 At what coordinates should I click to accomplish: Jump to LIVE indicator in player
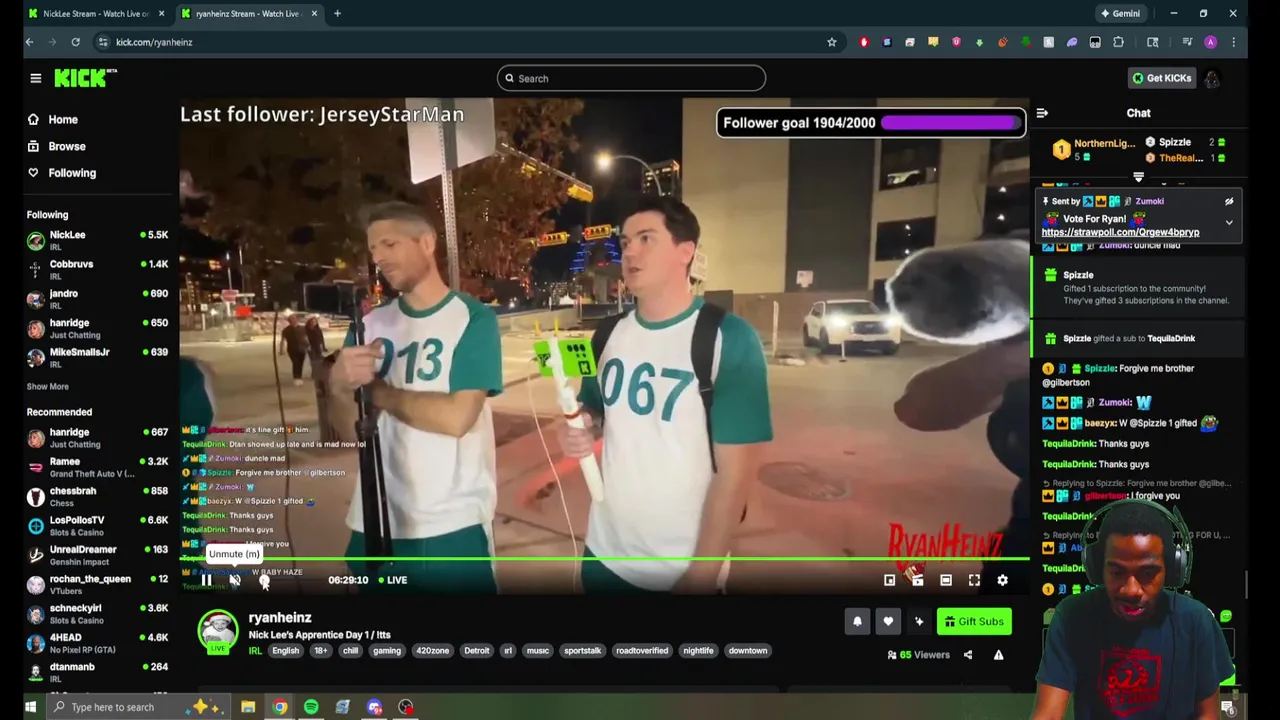tap(393, 580)
